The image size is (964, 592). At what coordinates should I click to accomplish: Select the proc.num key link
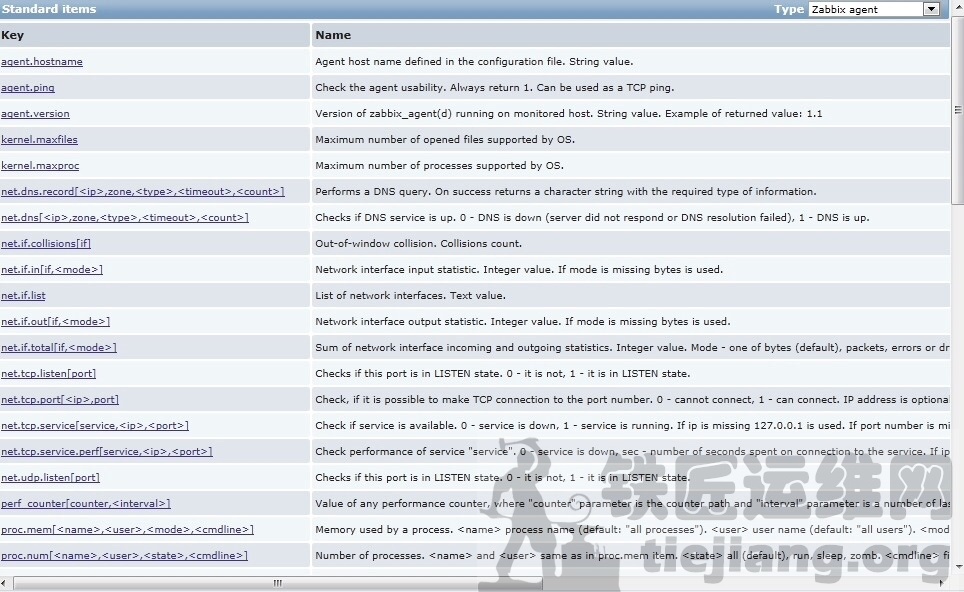pyautogui.click(x=124, y=556)
